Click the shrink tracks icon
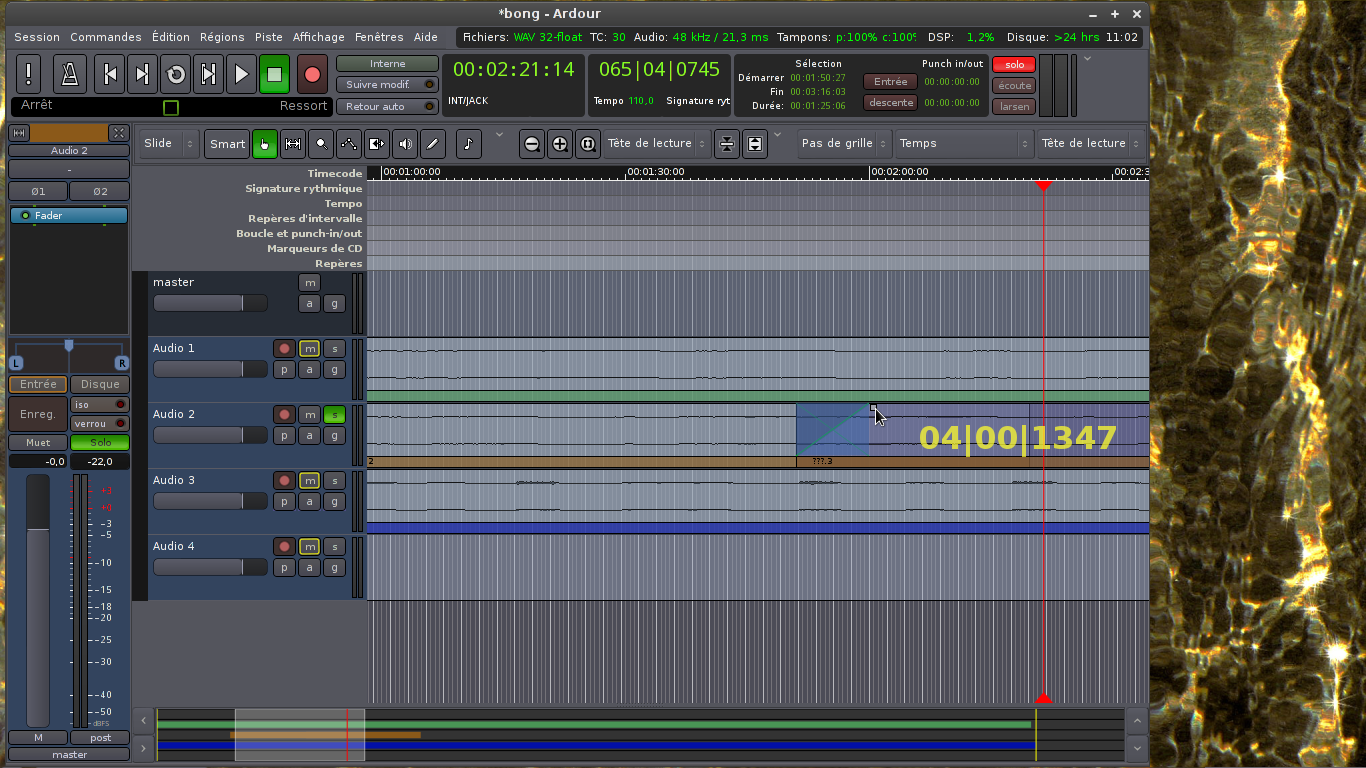This screenshot has height=768, width=1366. coord(727,144)
